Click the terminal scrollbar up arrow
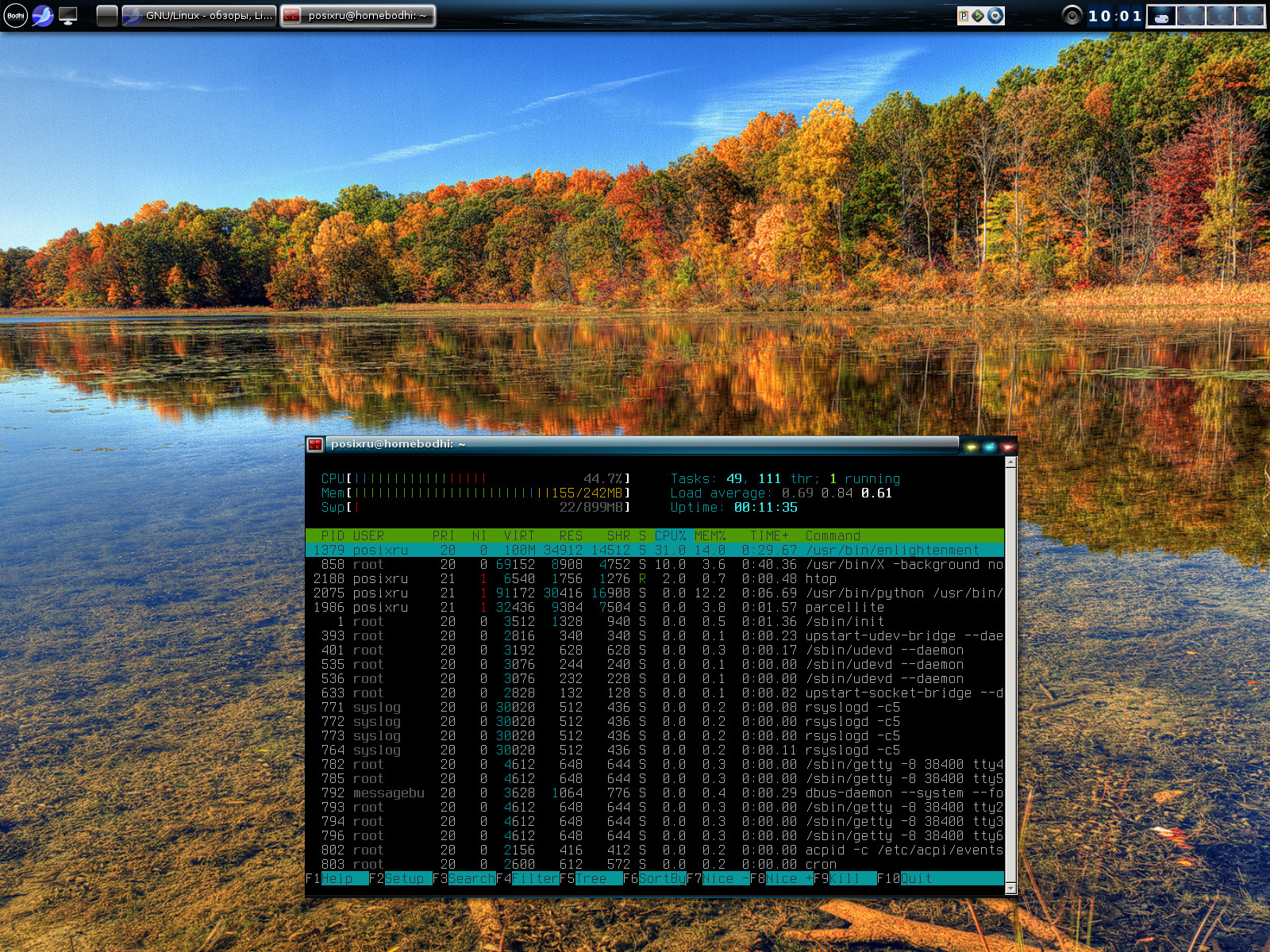The height and width of the screenshot is (952, 1270). point(1010,463)
